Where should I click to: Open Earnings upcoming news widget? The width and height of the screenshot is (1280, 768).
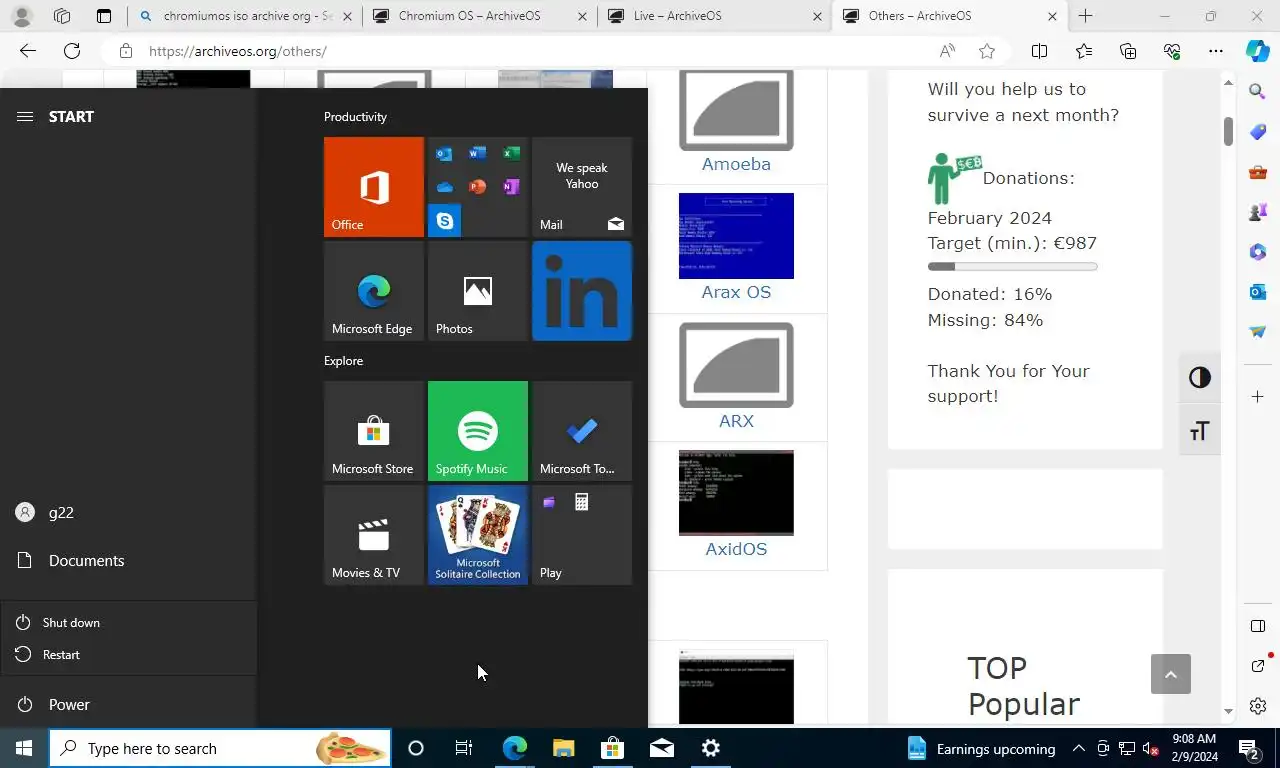pyautogui.click(x=982, y=748)
